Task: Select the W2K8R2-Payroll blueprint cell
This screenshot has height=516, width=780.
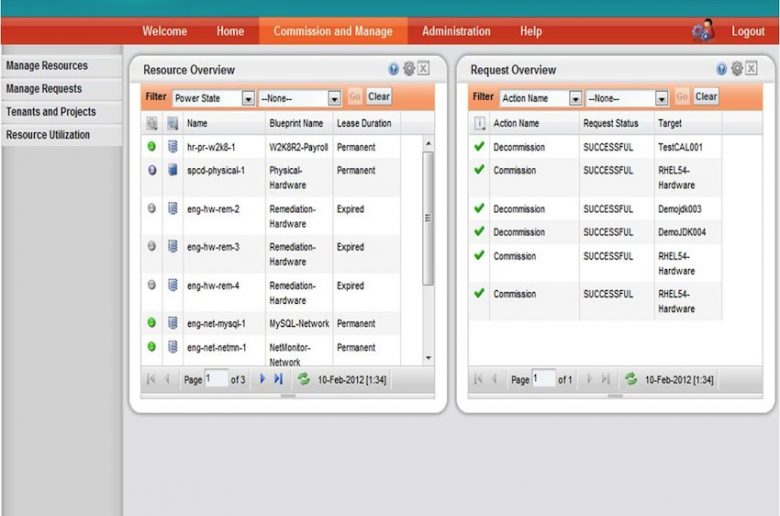Action: (298, 147)
